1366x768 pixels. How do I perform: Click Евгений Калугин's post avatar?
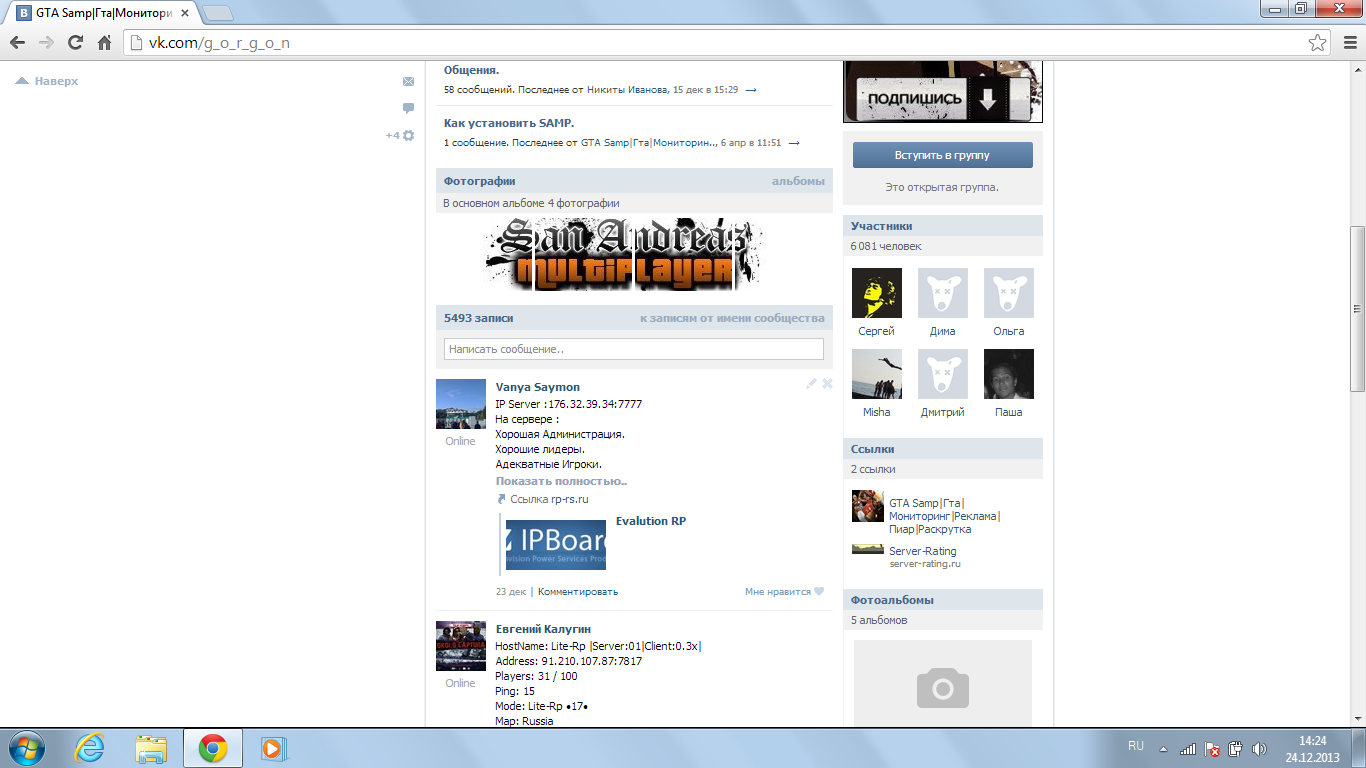(x=461, y=646)
